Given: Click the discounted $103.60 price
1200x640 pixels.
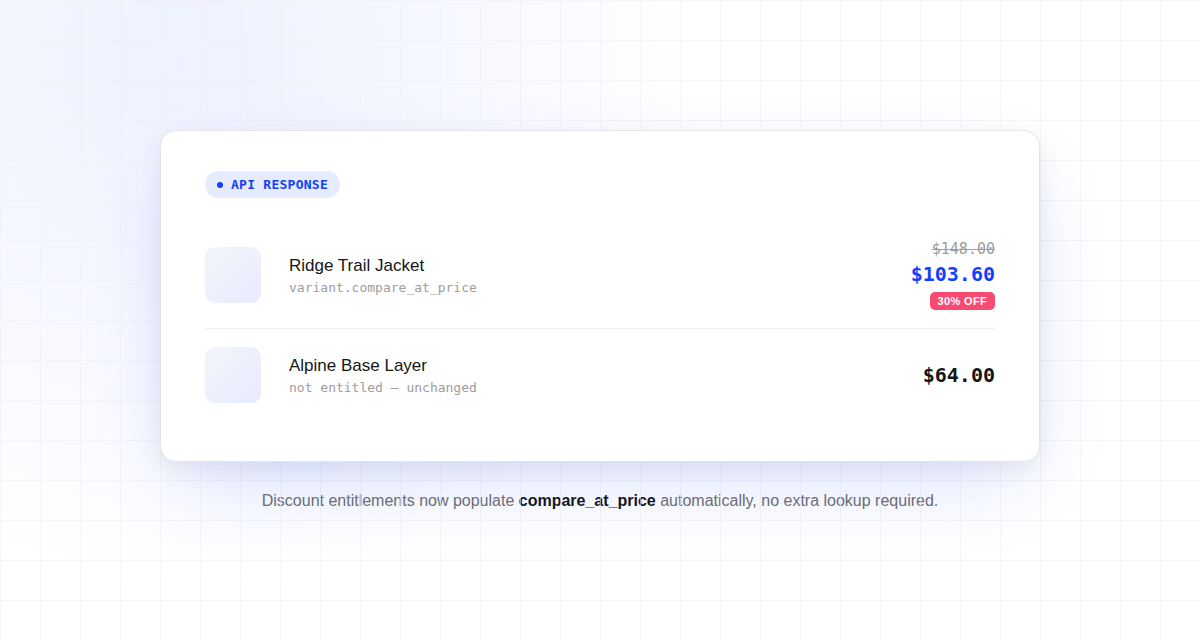Looking at the screenshot, I should [953, 274].
